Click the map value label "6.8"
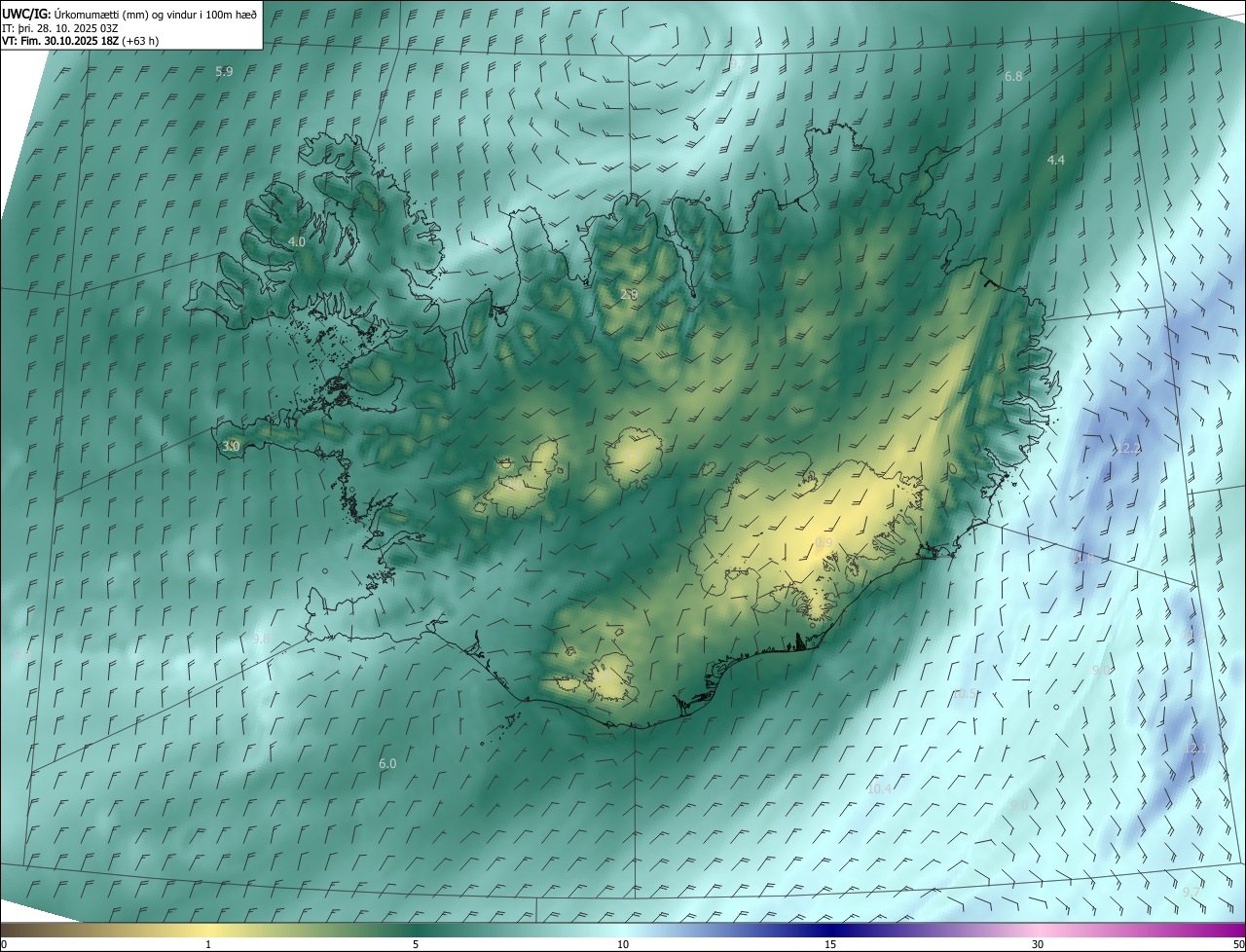The height and width of the screenshot is (952, 1246). coord(1013,76)
